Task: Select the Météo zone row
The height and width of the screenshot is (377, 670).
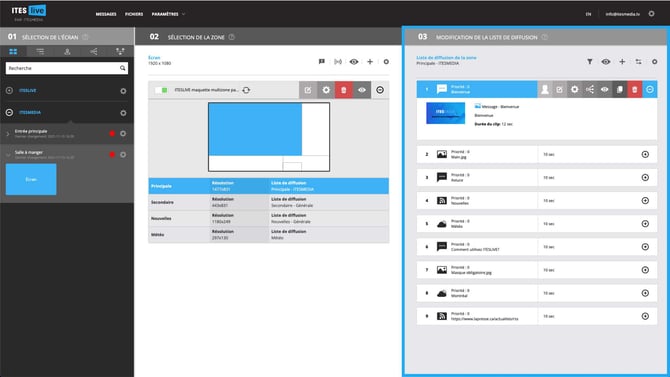Action: tap(268, 235)
